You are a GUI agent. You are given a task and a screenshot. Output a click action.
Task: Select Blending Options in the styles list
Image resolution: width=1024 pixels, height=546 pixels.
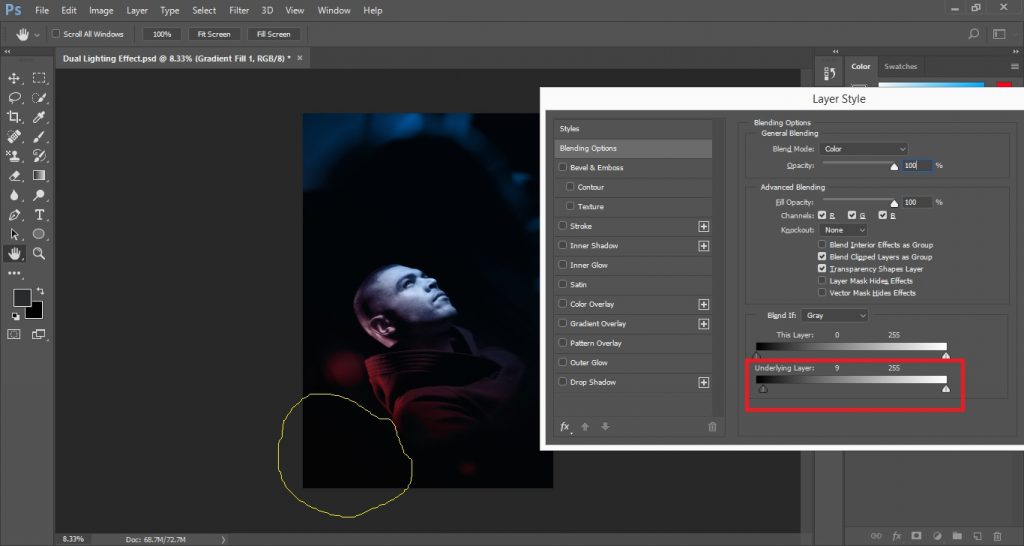click(633, 148)
